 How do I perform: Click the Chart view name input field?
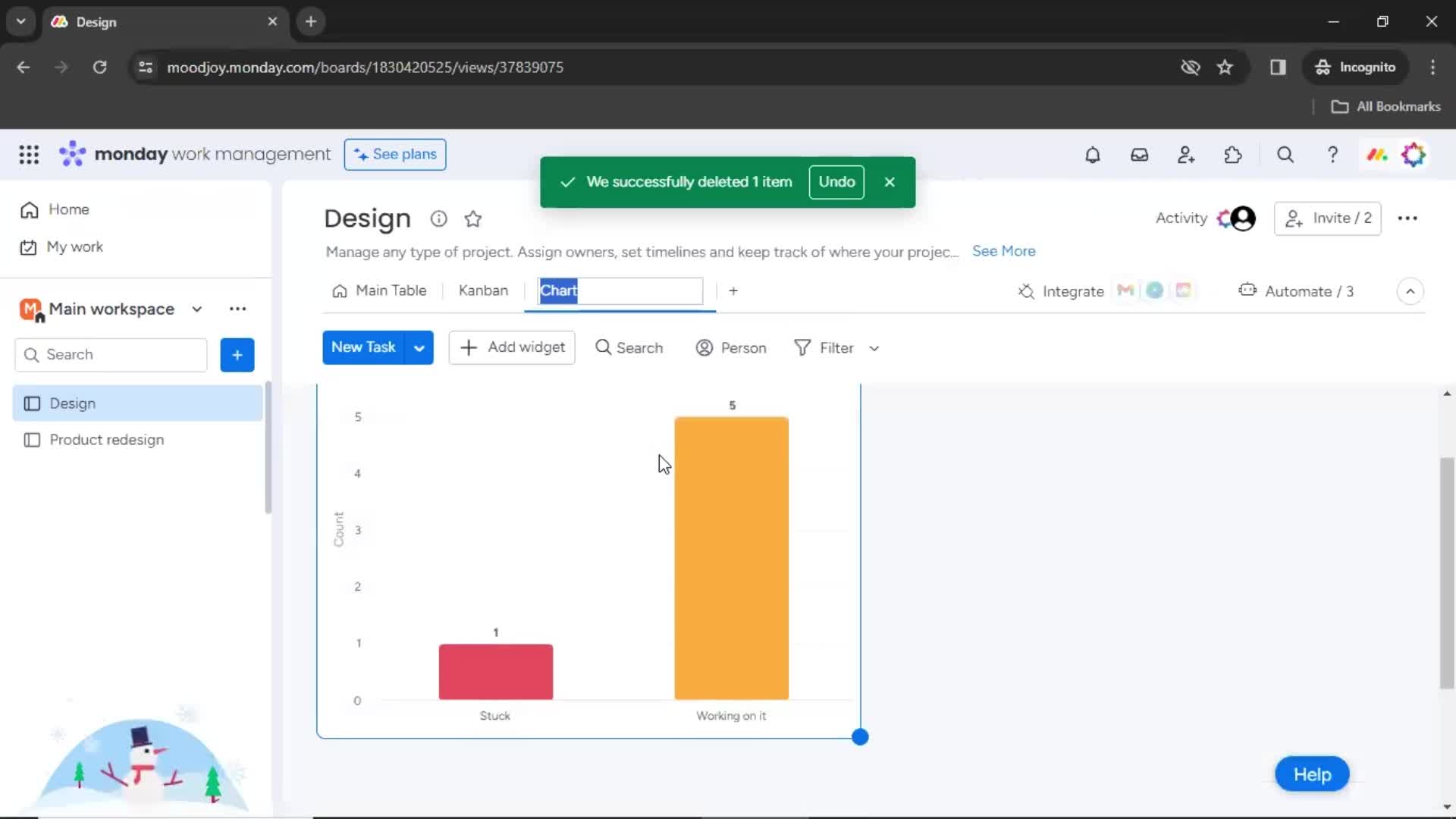pyautogui.click(x=619, y=290)
